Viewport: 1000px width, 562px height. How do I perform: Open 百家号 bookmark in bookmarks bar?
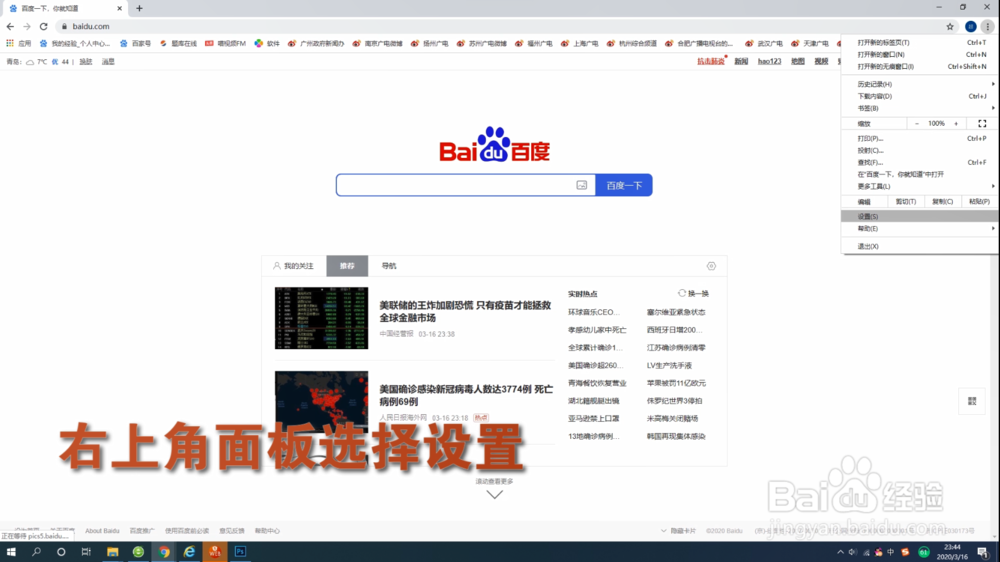tap(135, 43)
